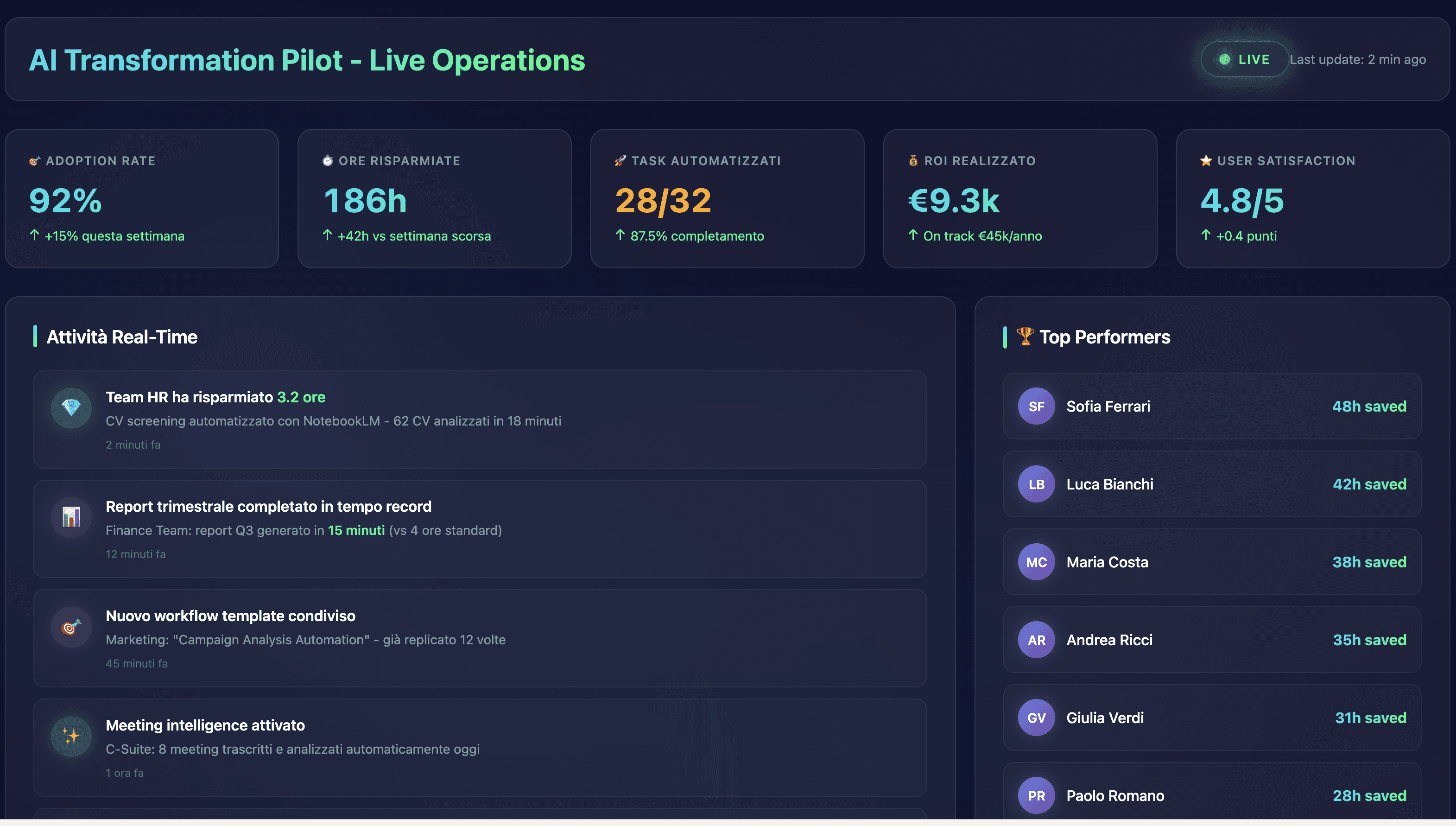1456x826 pixels.
Task: Open the Adoption Rate 92% card
Action: point(142,198)
